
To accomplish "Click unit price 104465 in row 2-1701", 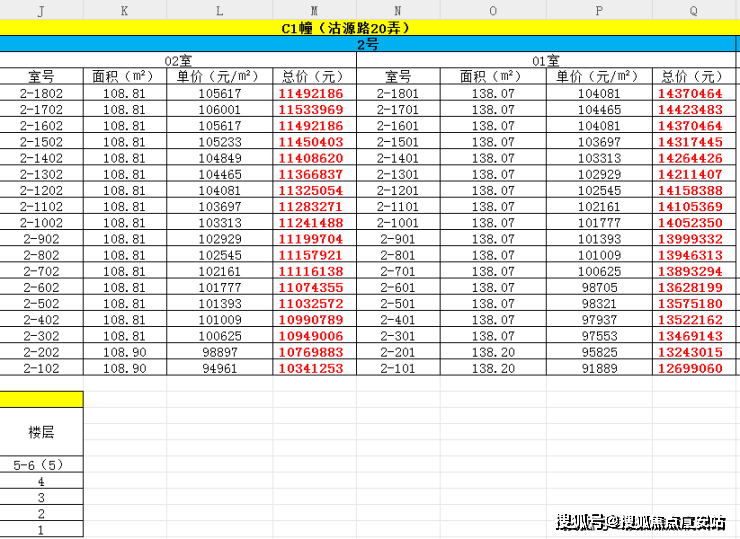I will [599, 109].
